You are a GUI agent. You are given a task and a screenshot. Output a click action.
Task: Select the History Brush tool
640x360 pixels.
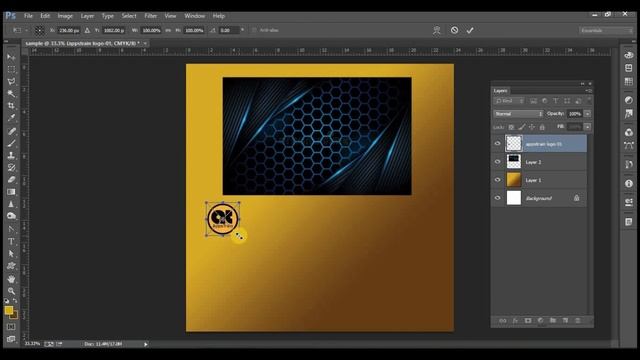coord(11,167)
